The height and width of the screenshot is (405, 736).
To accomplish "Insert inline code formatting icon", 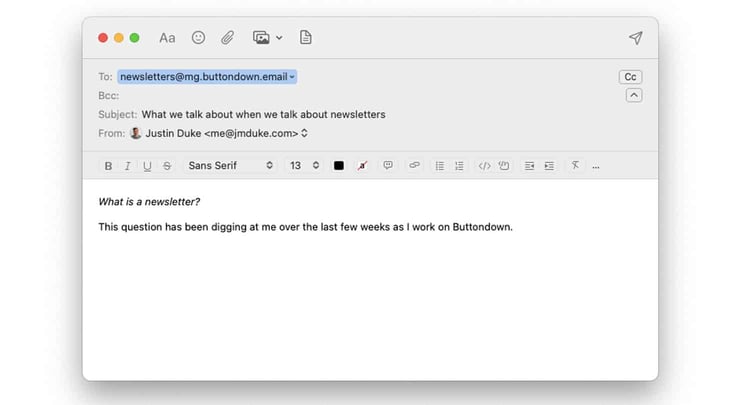I will coord(484,166).
